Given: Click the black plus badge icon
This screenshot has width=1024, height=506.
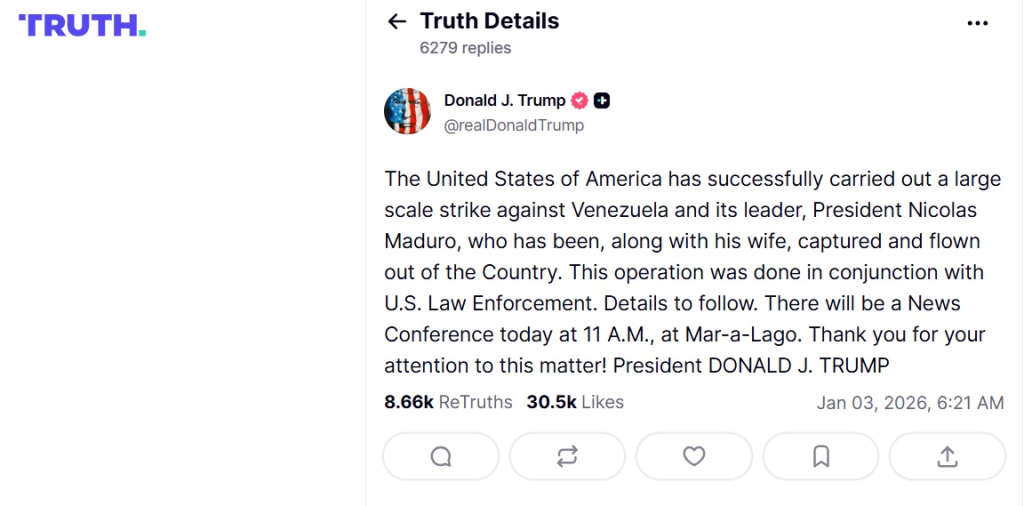Looking at the screenshot, I should pyautogui.click(x=602, y=100).
